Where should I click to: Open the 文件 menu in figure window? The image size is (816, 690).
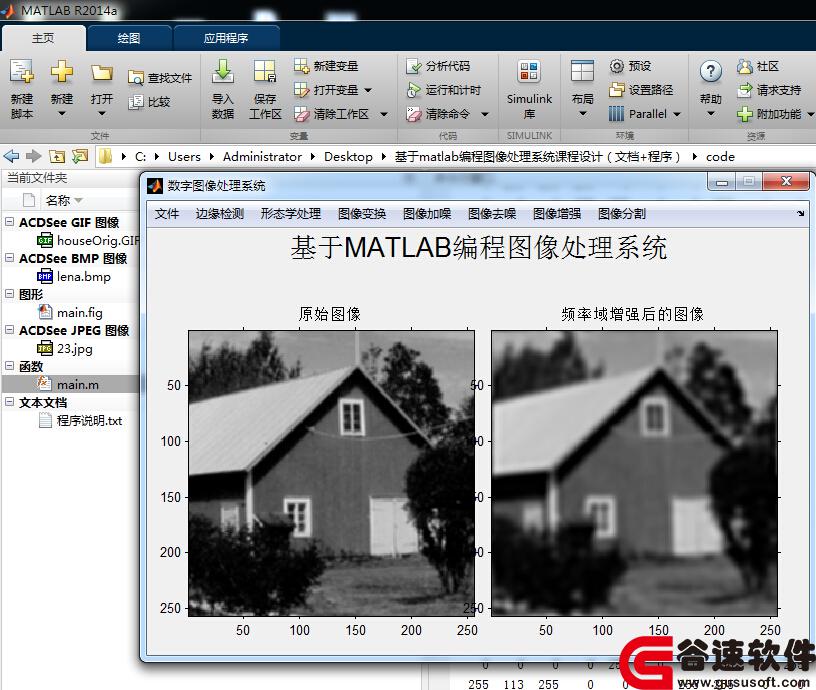tap(167, 213)
